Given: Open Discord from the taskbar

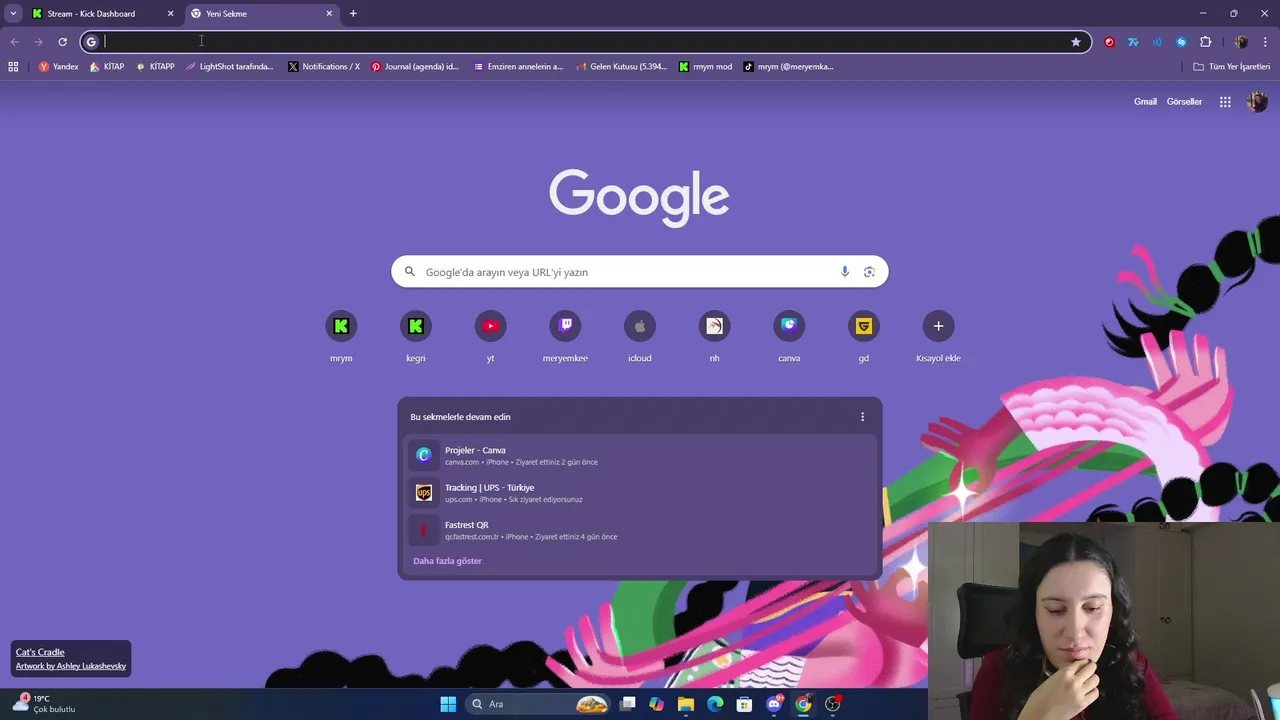Looking at the screenshot, I should pyautogui.click(x=774, y=704).
